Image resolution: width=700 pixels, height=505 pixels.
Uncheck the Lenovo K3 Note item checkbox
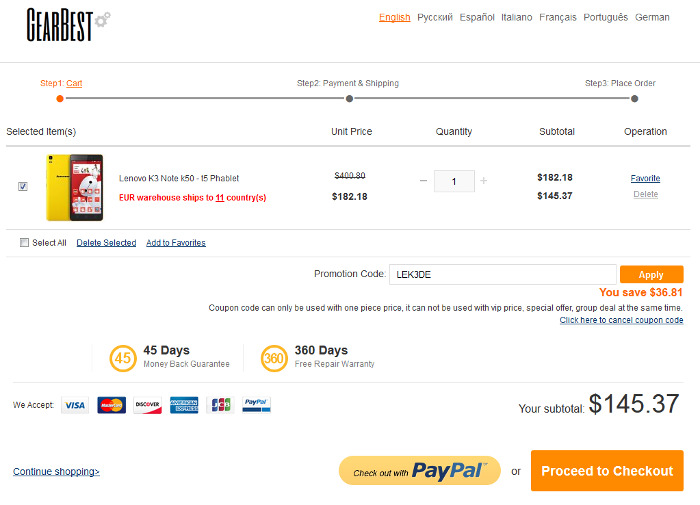point(23,186)
